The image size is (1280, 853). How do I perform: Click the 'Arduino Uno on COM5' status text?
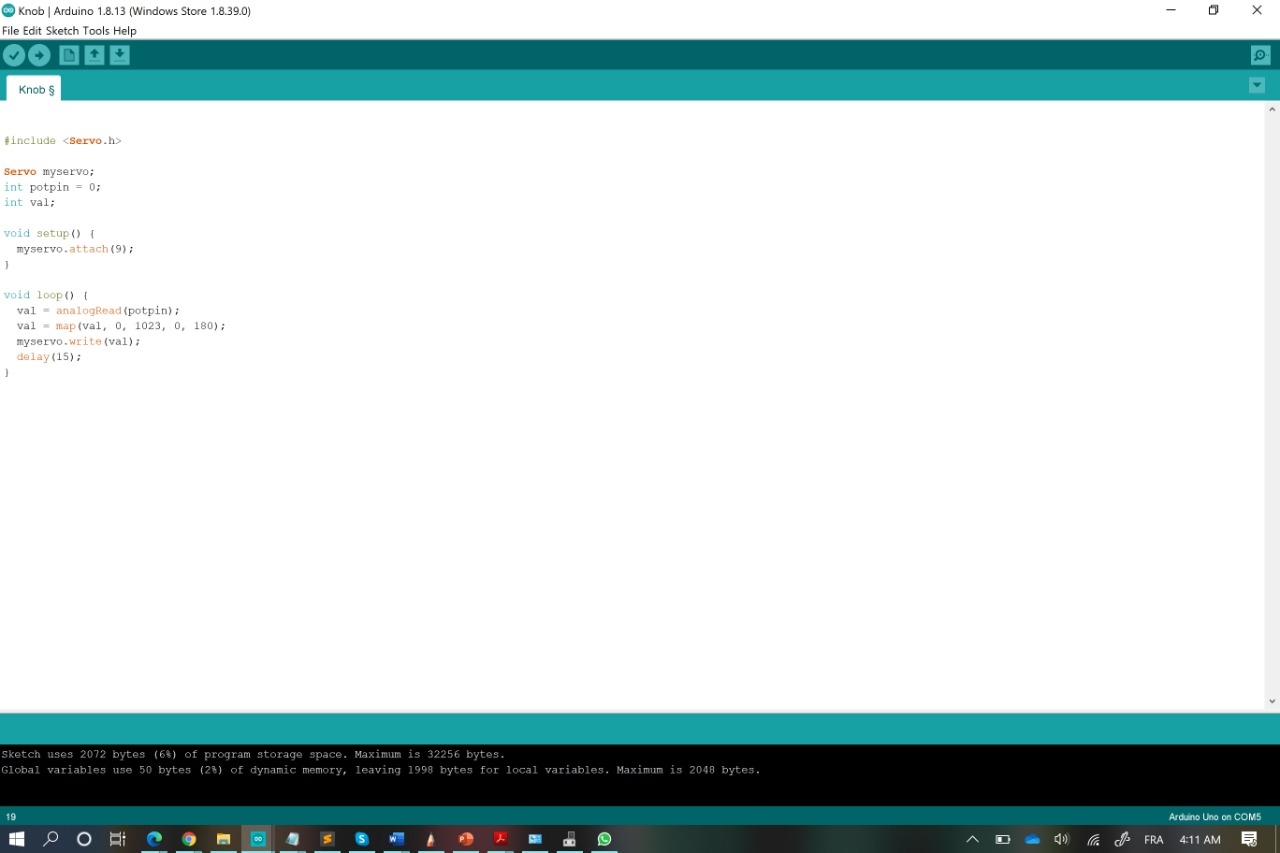tap(1215, 817)
